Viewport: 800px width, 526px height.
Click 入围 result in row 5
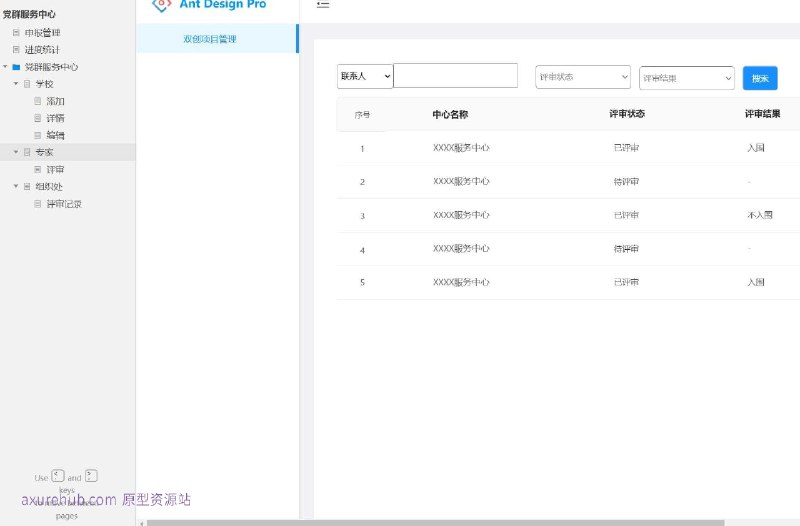point(756,282)
